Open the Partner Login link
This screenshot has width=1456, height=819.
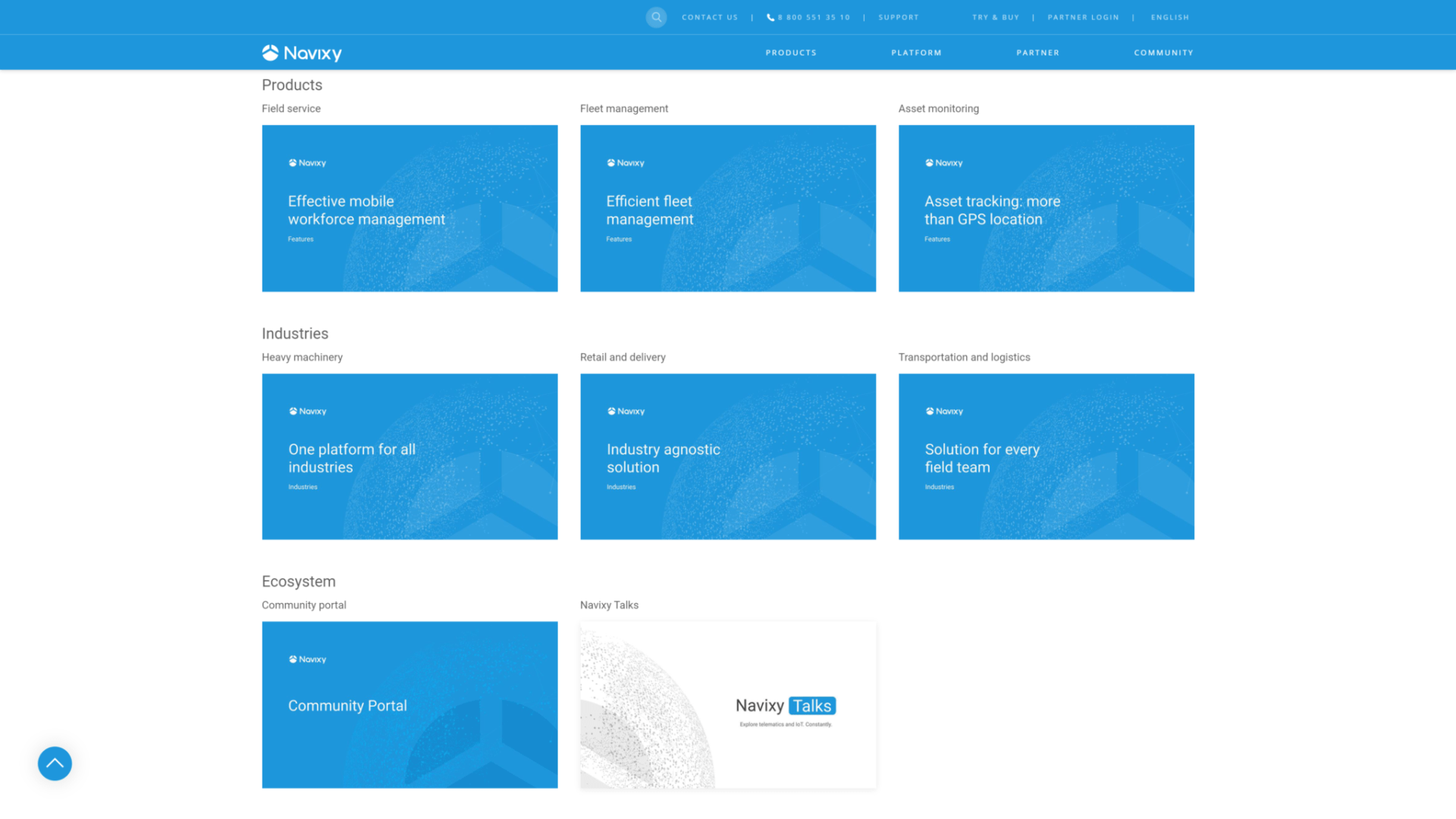point(1083,17)
